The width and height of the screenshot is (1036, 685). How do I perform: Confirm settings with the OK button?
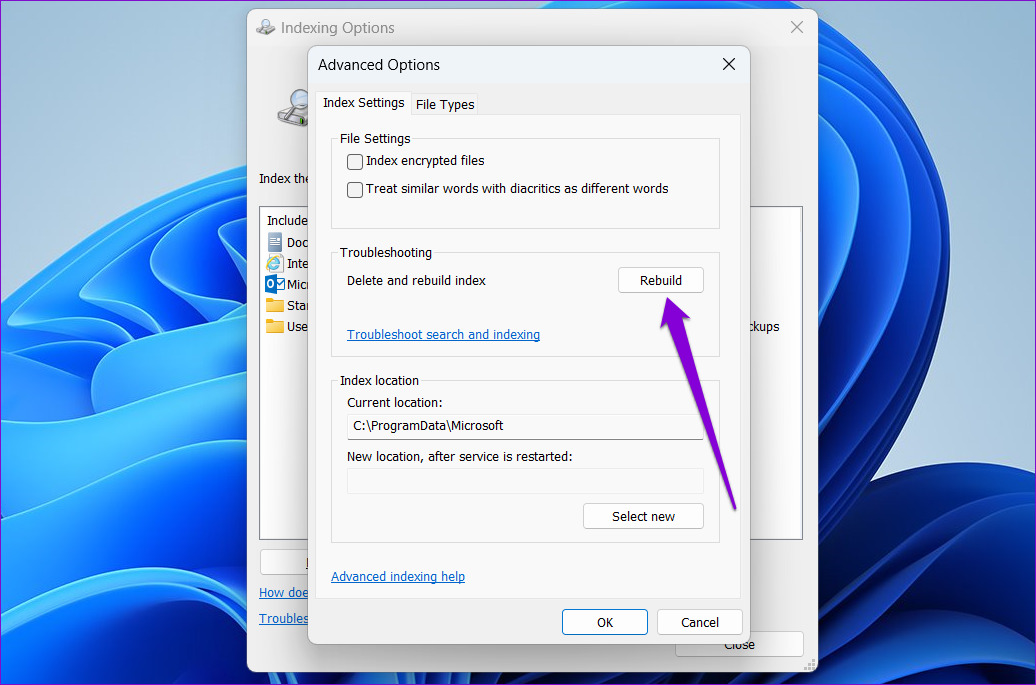[605, 622]
